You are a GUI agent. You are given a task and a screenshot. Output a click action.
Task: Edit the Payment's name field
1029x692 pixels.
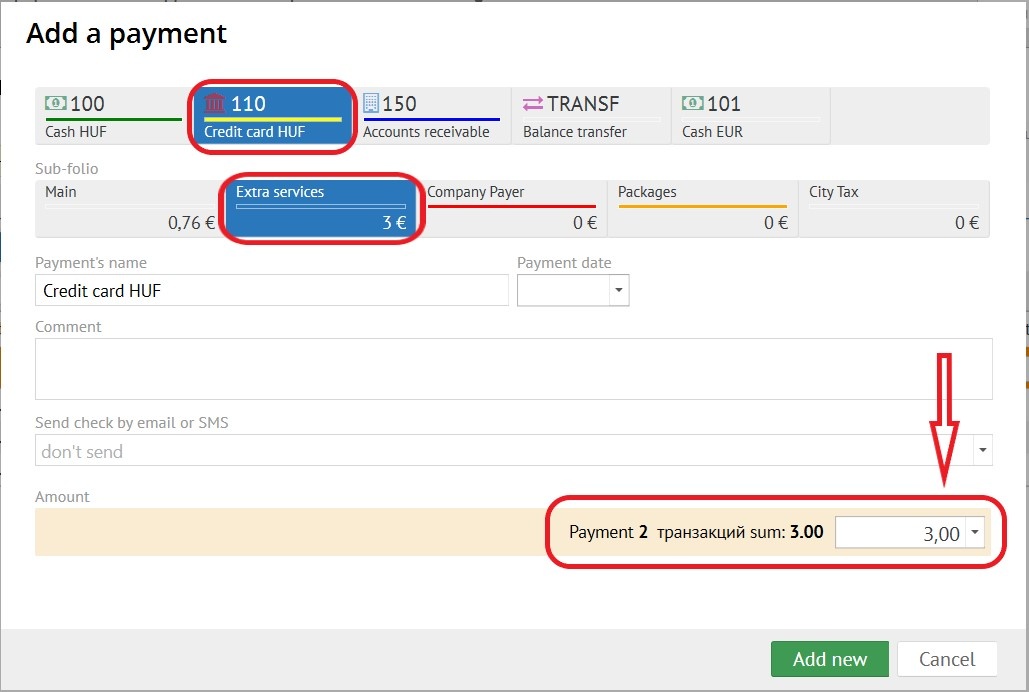pyautogui.click(x=272, y=290)
